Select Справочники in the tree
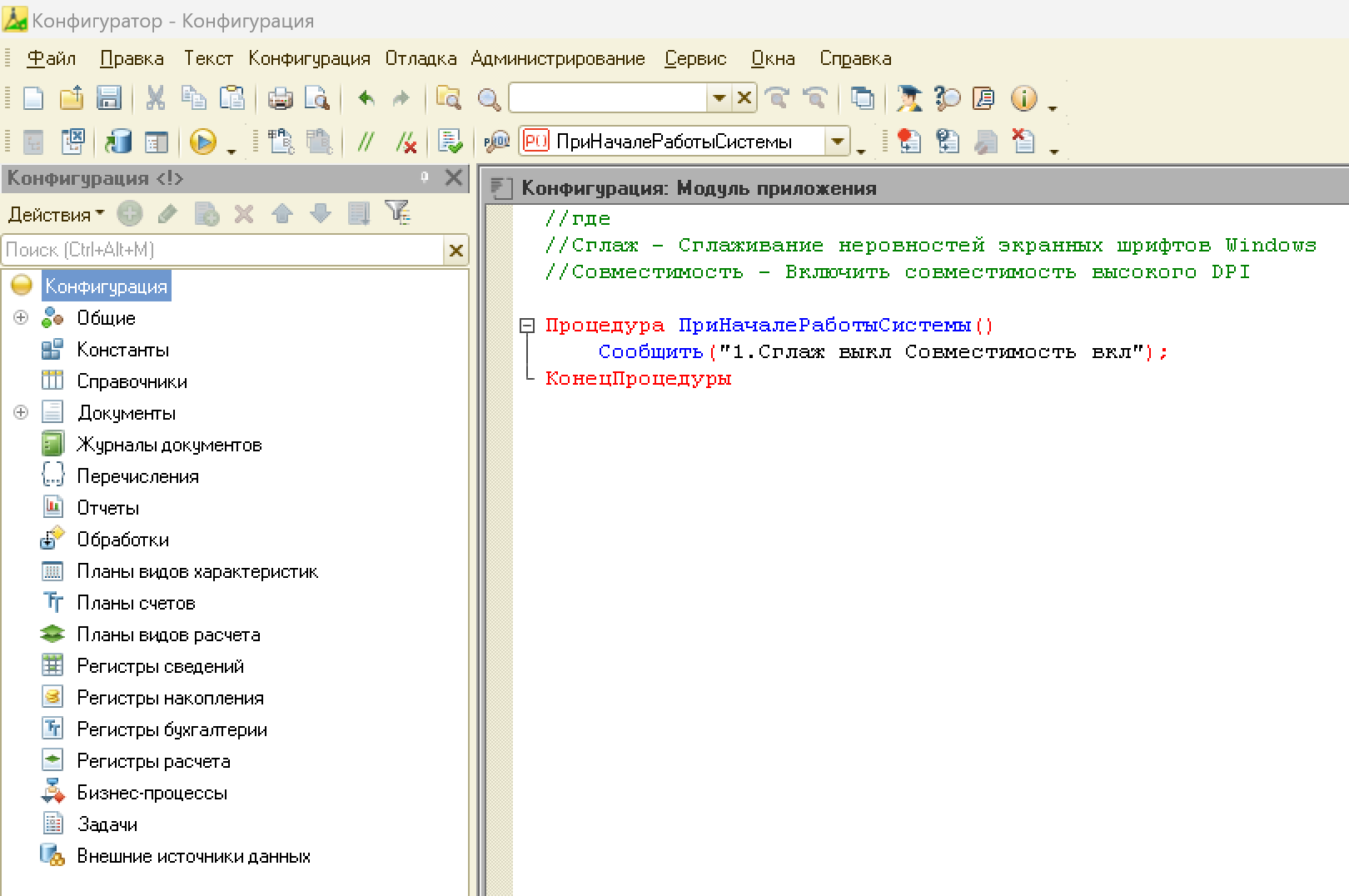Image resolution: width=1349 pixels, height=896 pixels. click(x=132, y=381)
